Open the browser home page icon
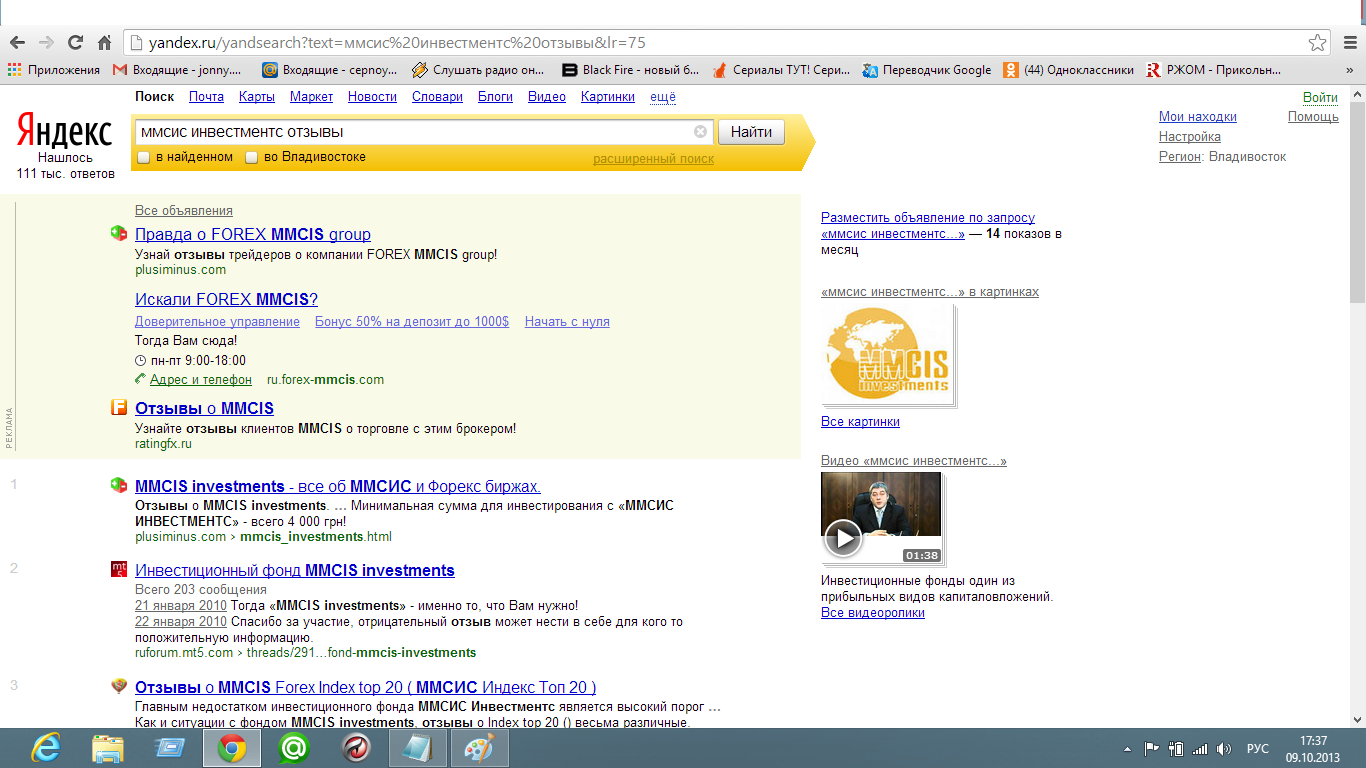Viewport: 1366px width, 768px height. point(104,42)
